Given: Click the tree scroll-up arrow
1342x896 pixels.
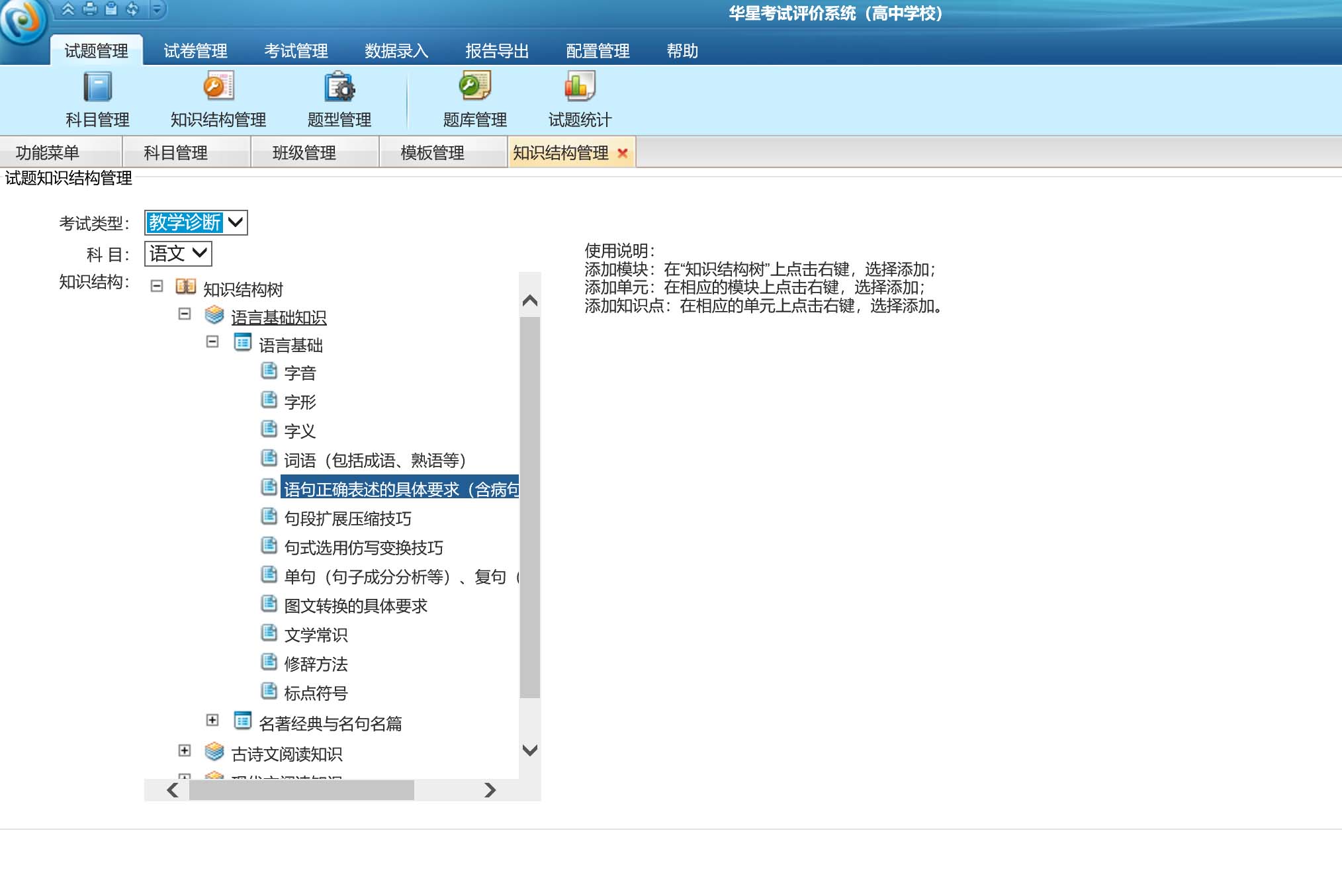Looking at the screenshot, I should click(529, 300).
